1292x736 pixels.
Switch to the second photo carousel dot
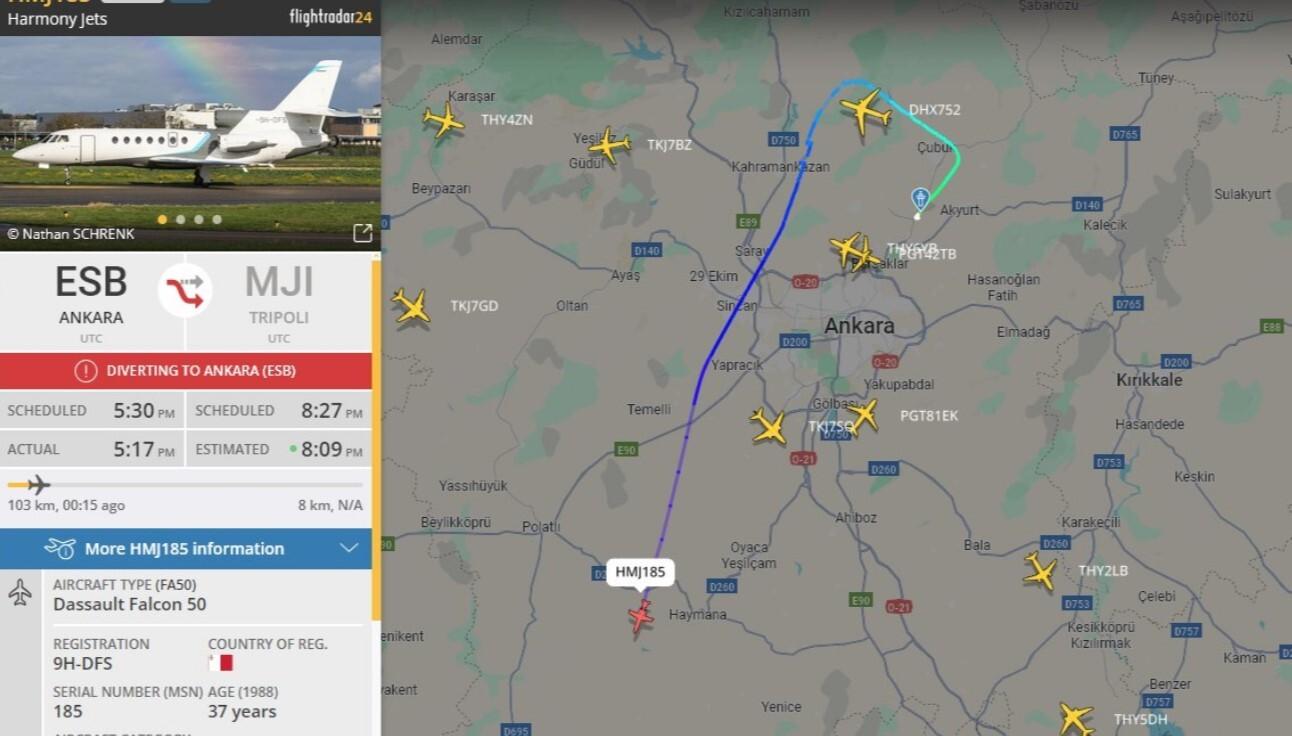180,219
